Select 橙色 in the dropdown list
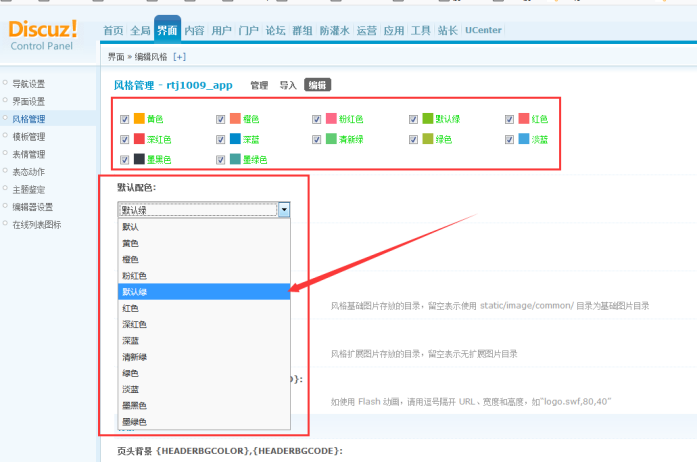Screen dimensions: 697x462 point(204,259)
